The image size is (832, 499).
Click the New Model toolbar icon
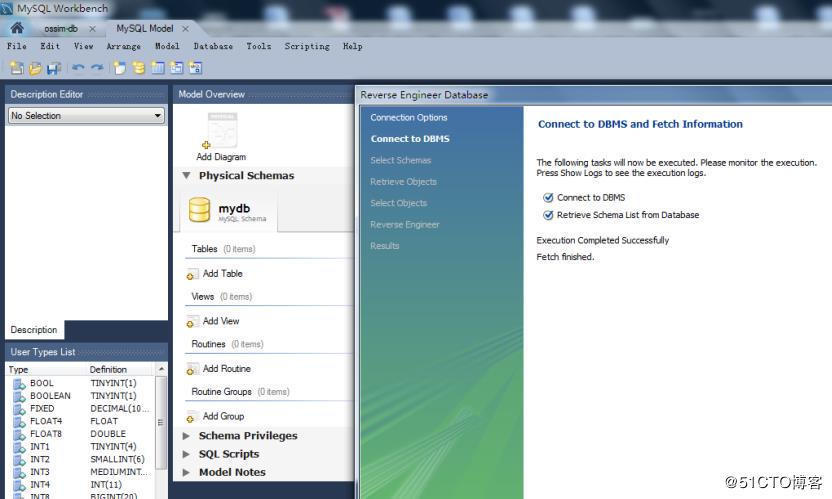tap(16, 68)
